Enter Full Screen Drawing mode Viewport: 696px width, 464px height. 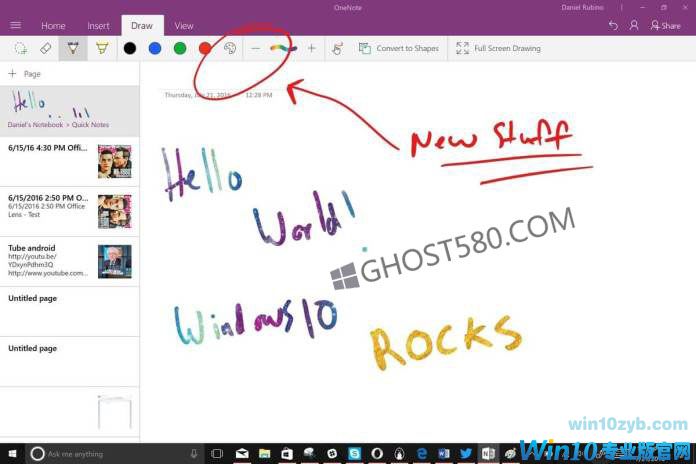click(498, 48)
